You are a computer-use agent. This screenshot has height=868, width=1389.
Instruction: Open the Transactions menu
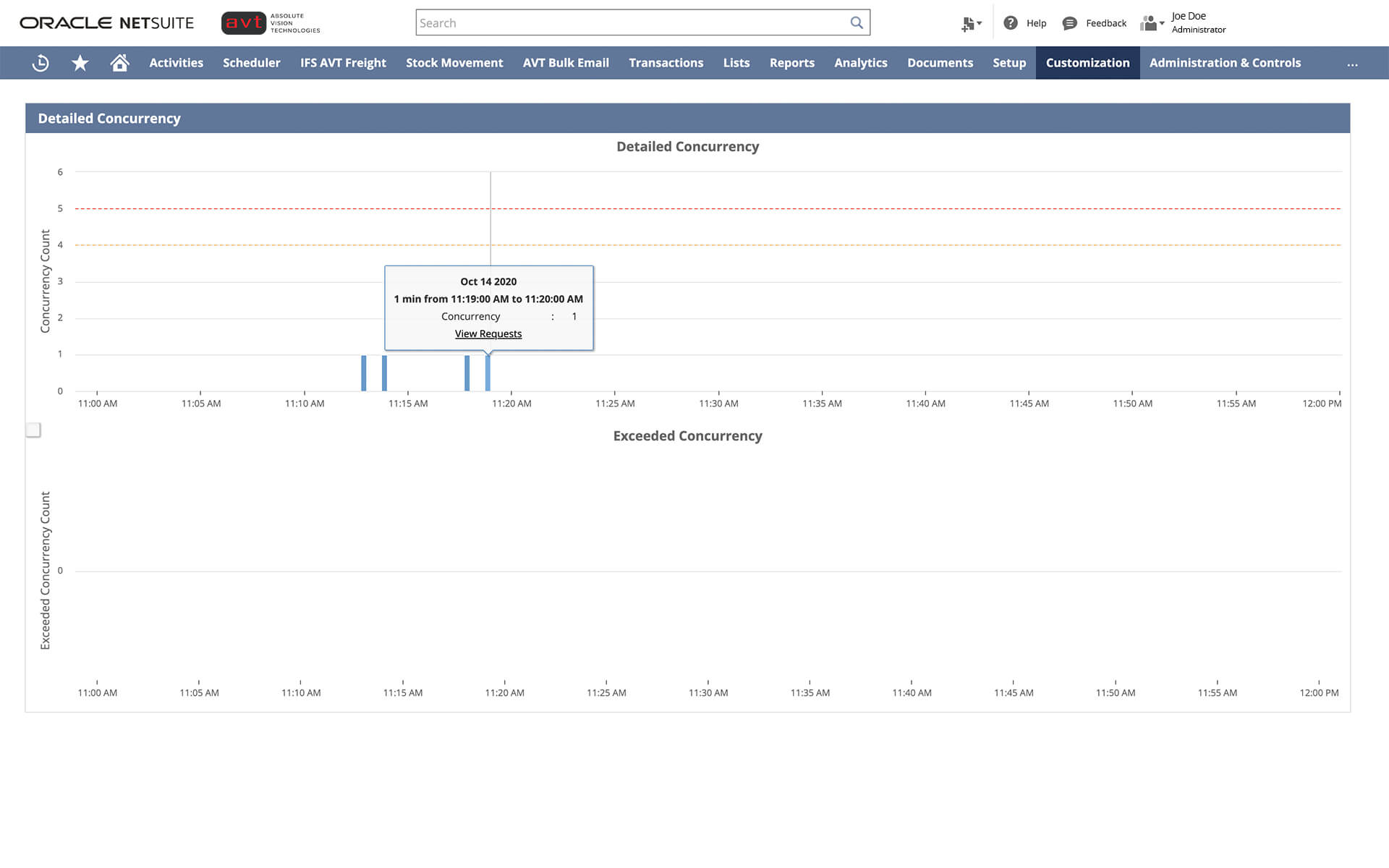(666, 63)
